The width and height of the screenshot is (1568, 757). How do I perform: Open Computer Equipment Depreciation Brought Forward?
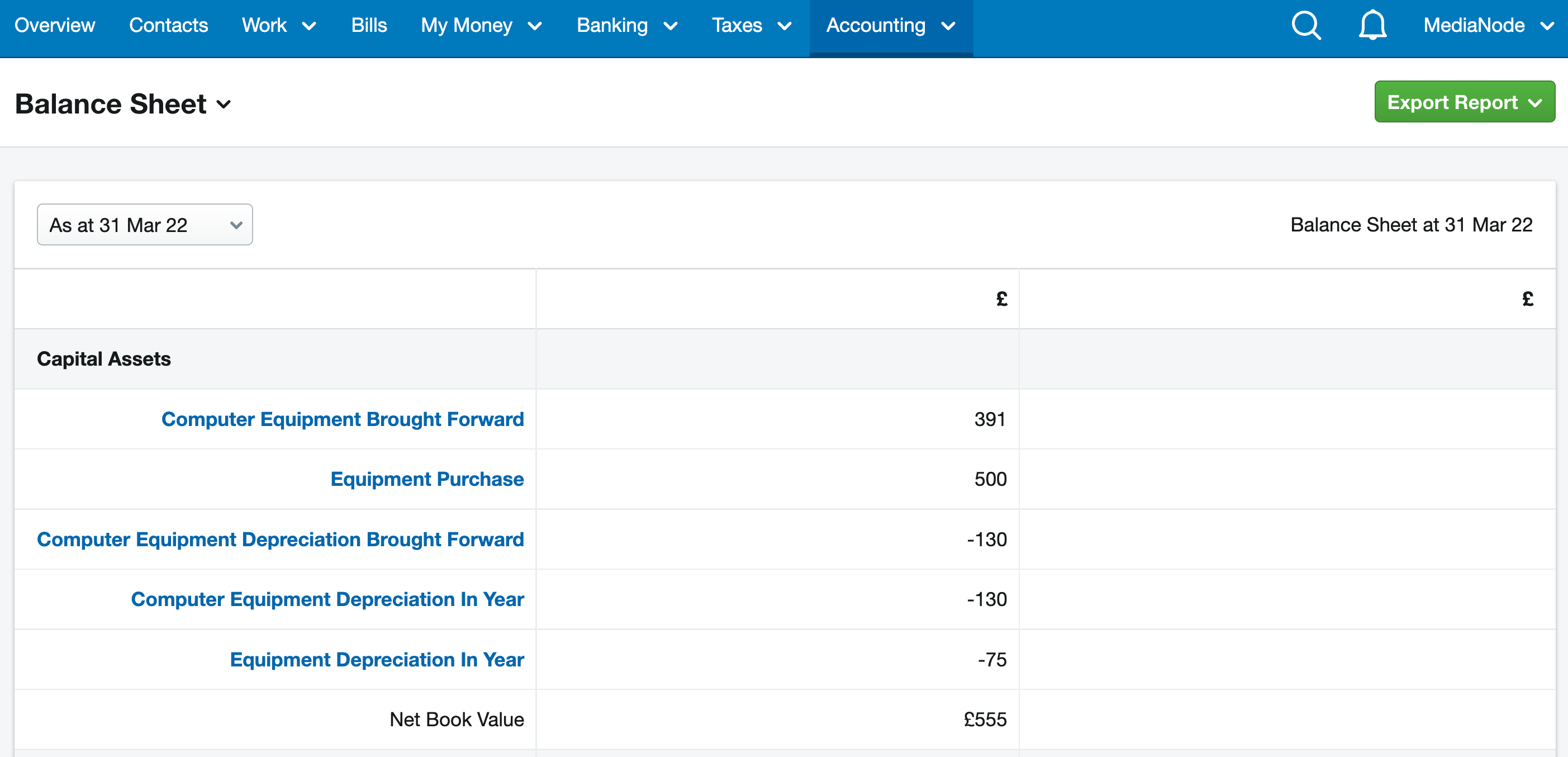click(281, 539)
